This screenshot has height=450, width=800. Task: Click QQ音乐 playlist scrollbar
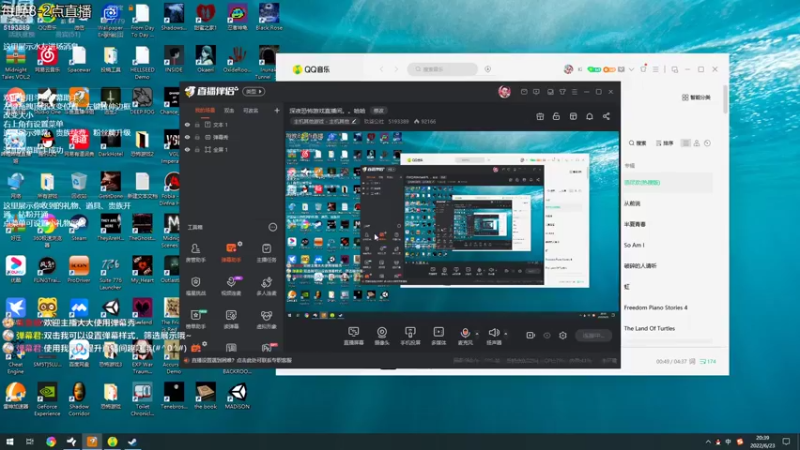pyautogui.click(x=725, y=100)
